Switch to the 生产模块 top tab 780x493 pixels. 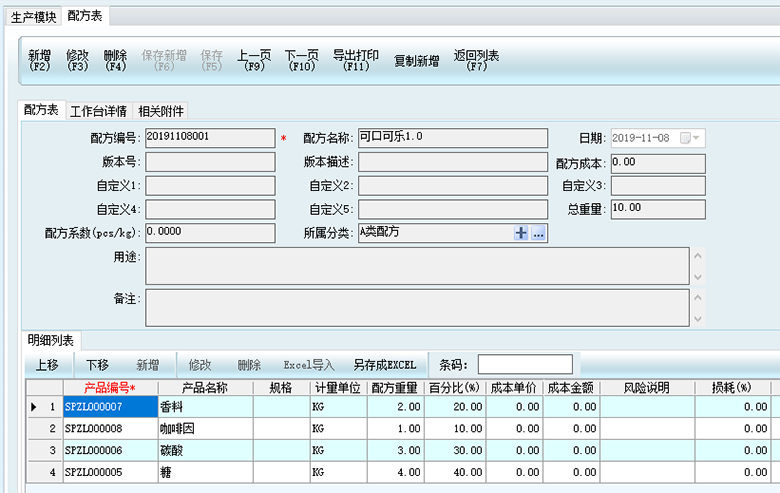33,17
